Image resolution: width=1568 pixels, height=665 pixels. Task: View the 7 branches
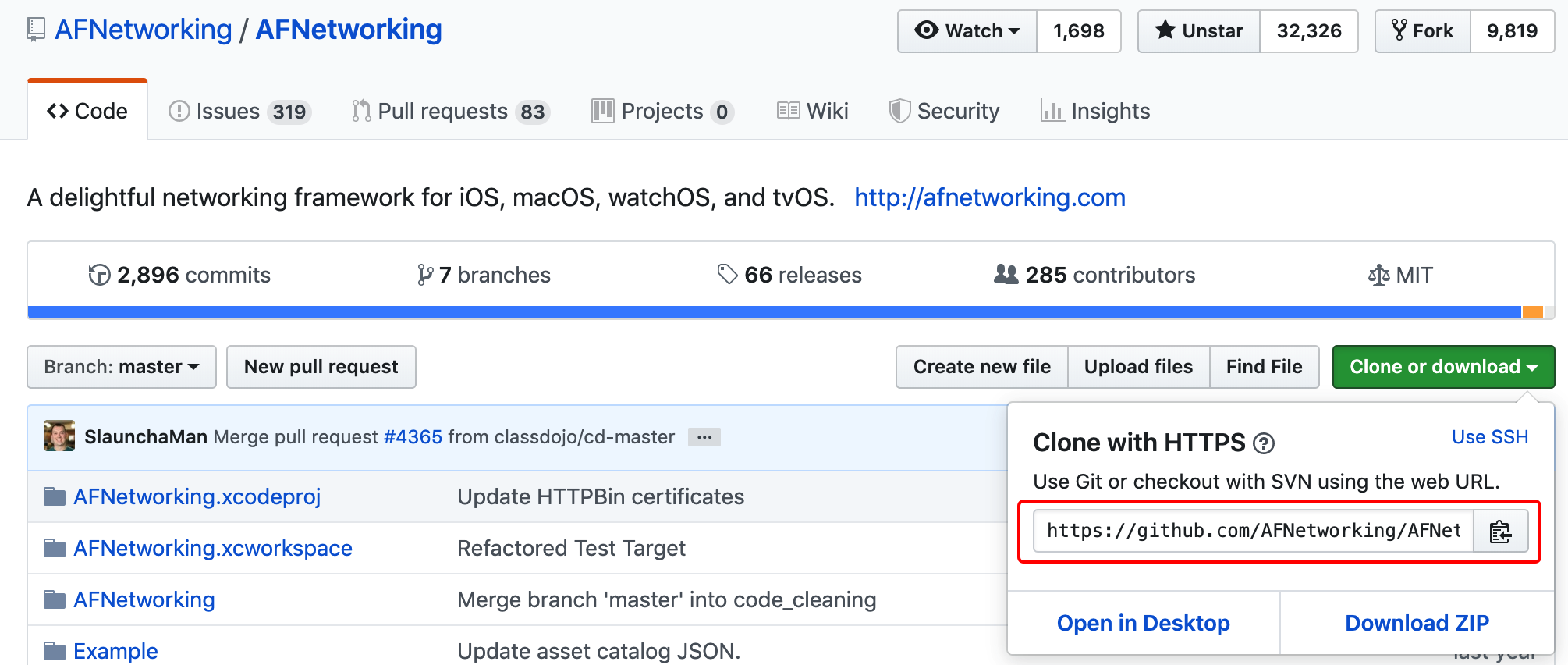484,275
